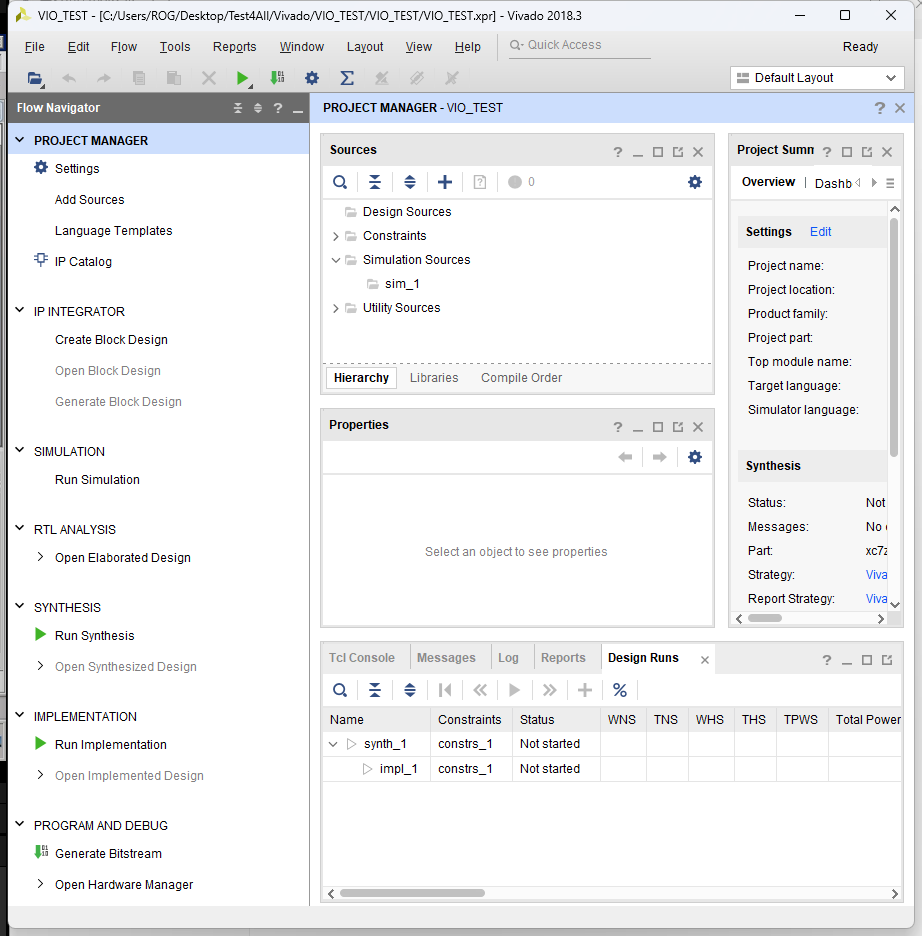This screenshot has height=936, width=922.
Task: Expand Constraints folder in Sources
Action: (335, 236)
